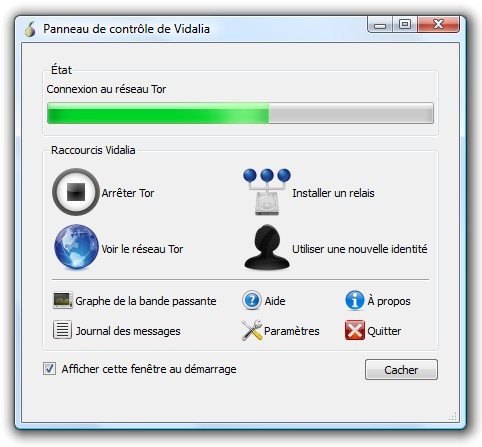Open the Voir le réseau Tor globe icon
This screenshot has width=482, height=447.
click(76, 247)
